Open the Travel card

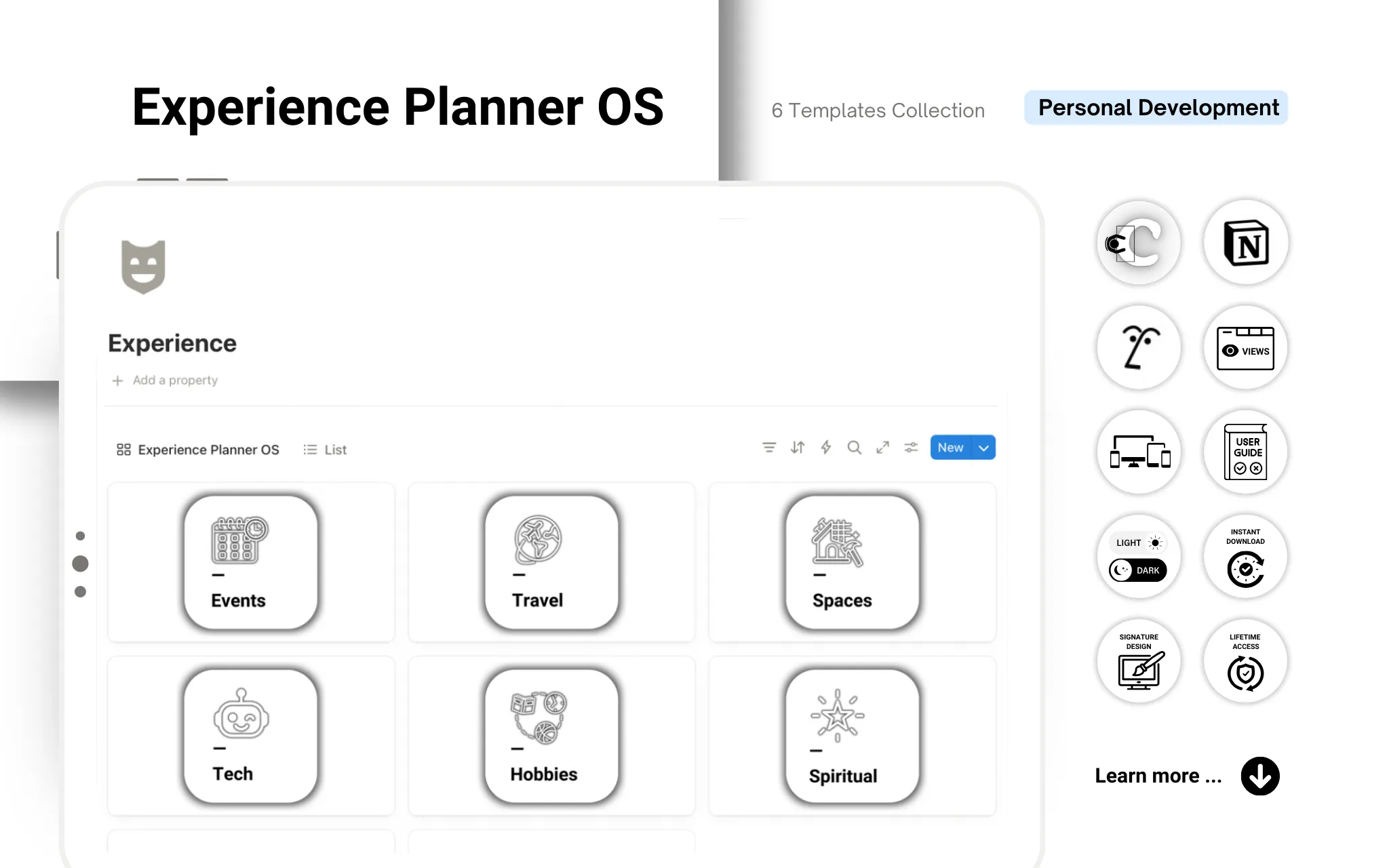click(x=551, y=562)
